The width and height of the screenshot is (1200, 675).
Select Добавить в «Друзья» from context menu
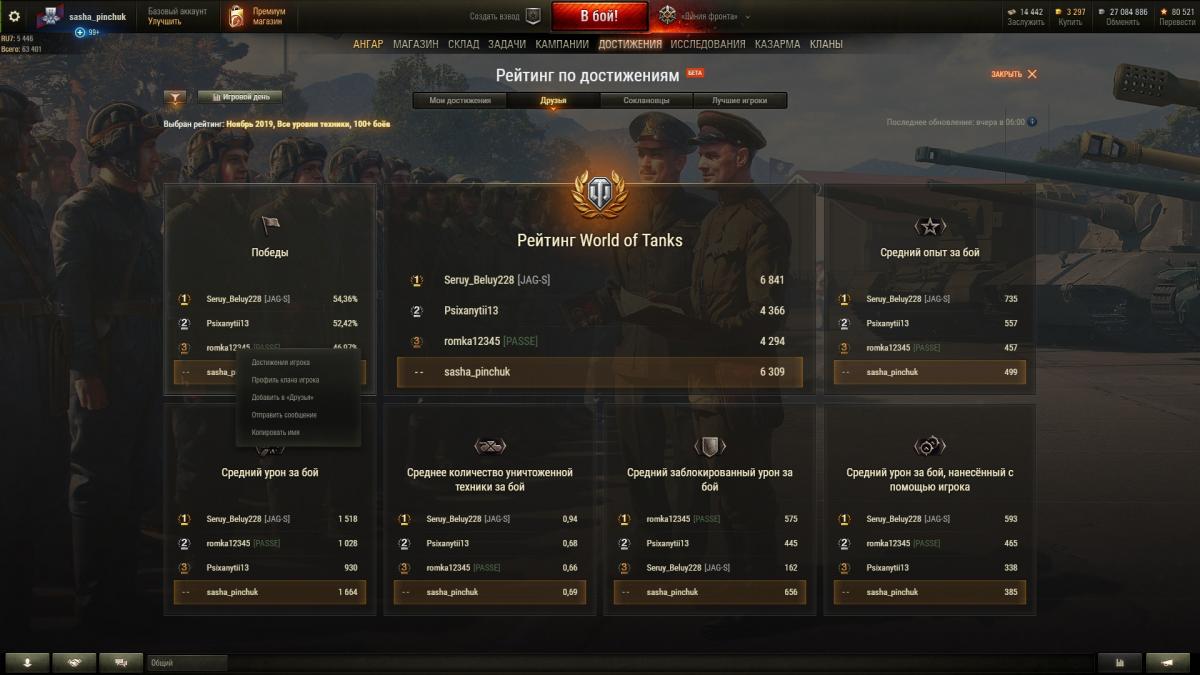pyautogui.click(x=282, y=397)
